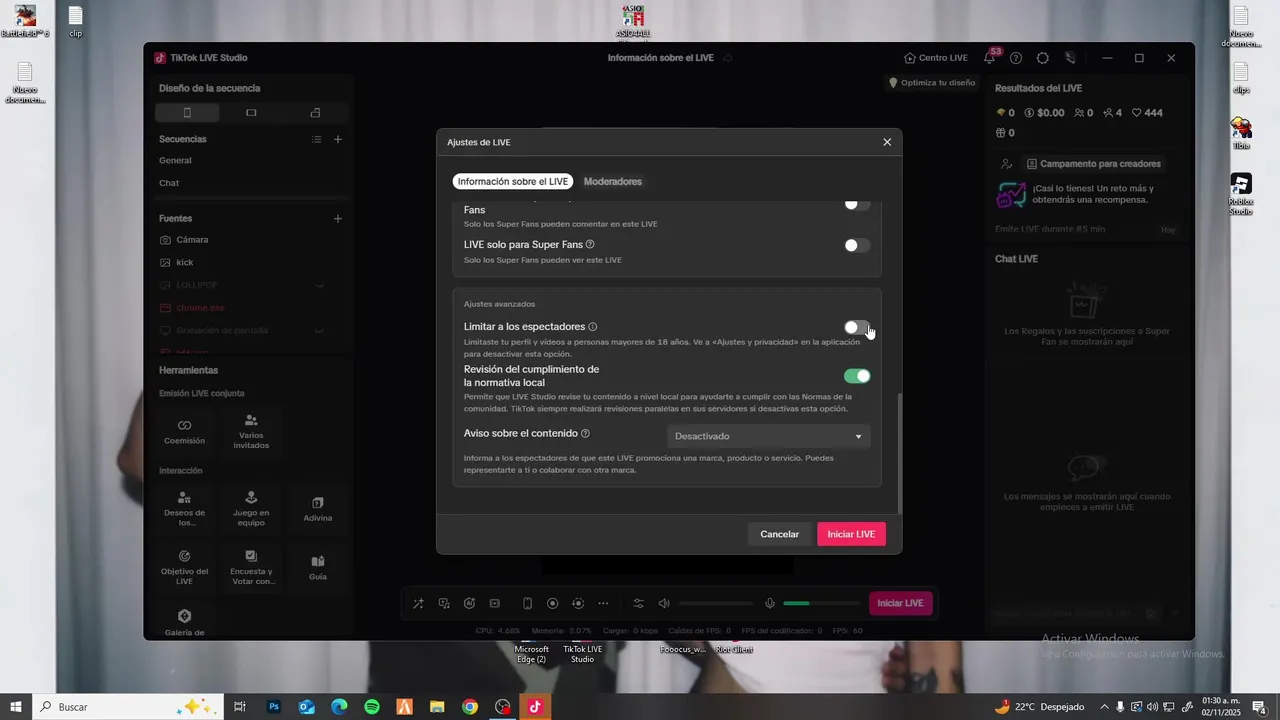Screen dimensions: 1280x720
Task: Toggle LIVE solo para Super Fans
Action: (x=857, y=245)
